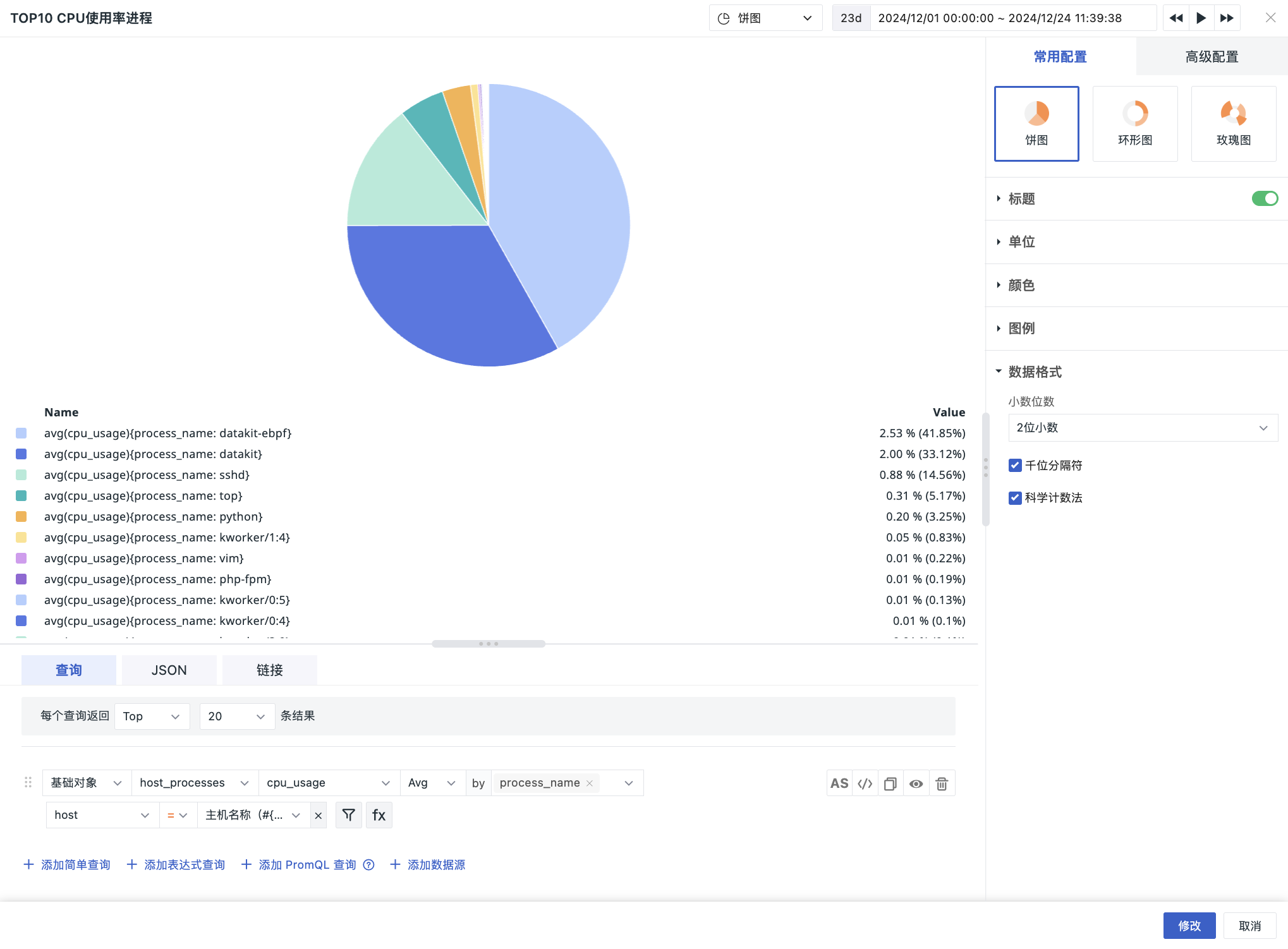This screenshot has height=949, width=1288.
Task: Switch to the 查询 tab
Action: (69, 670)
